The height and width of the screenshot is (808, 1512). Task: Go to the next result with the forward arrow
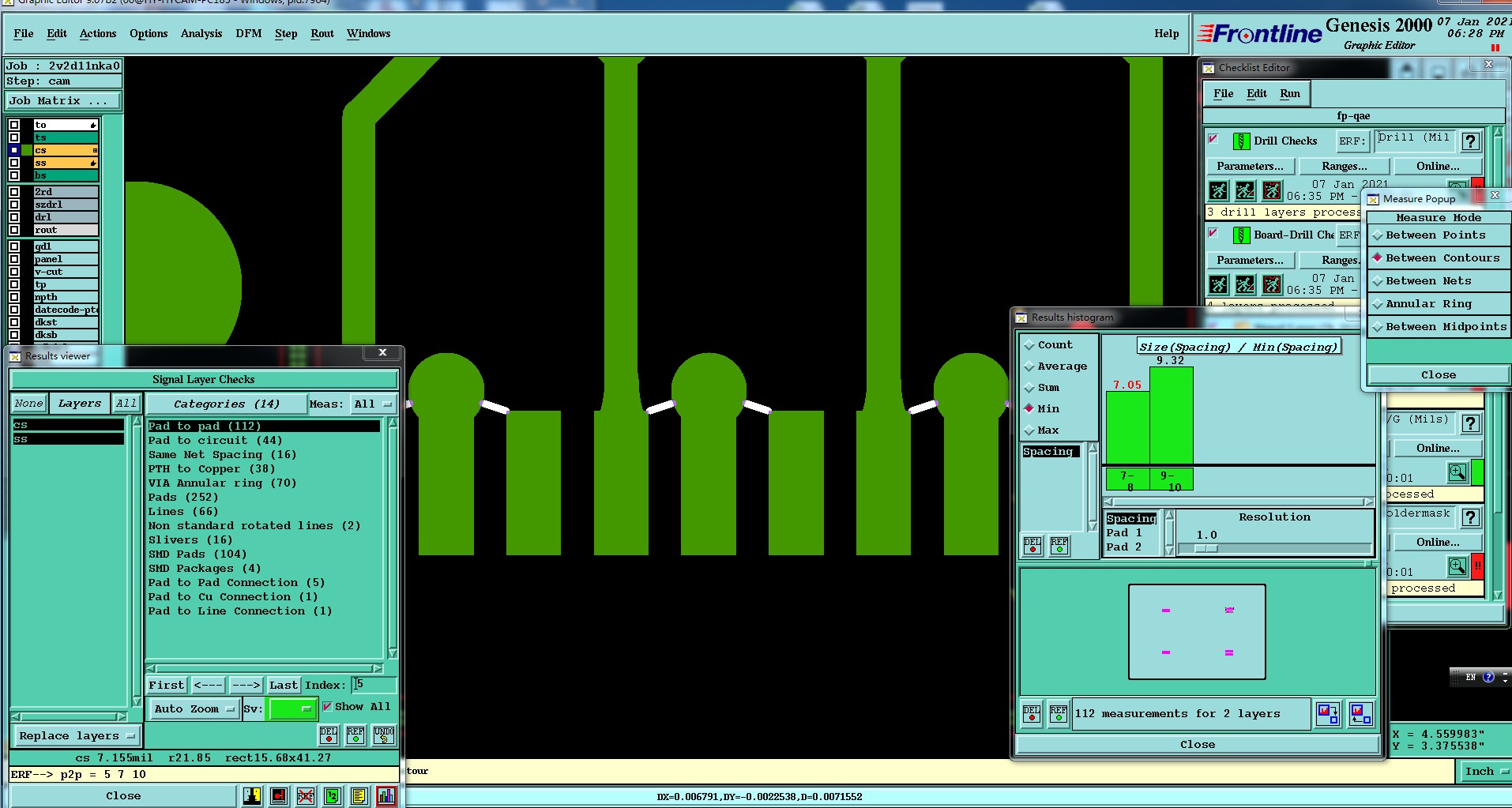pos(246,686)
